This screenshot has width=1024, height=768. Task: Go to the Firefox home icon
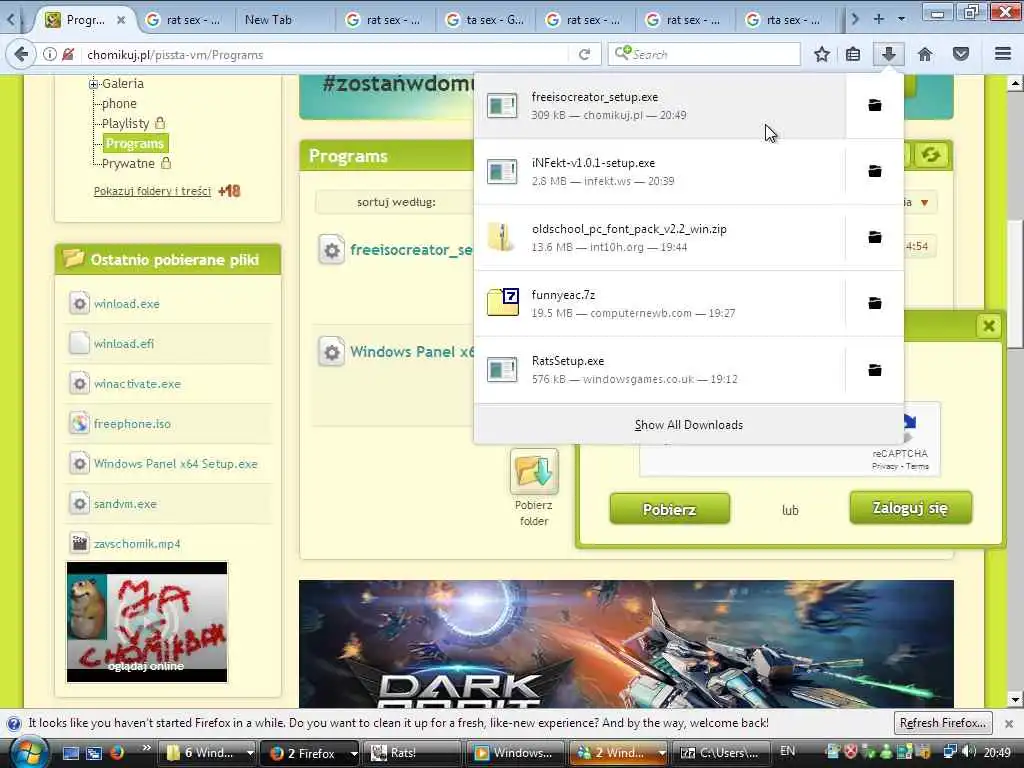coord(925,55)
